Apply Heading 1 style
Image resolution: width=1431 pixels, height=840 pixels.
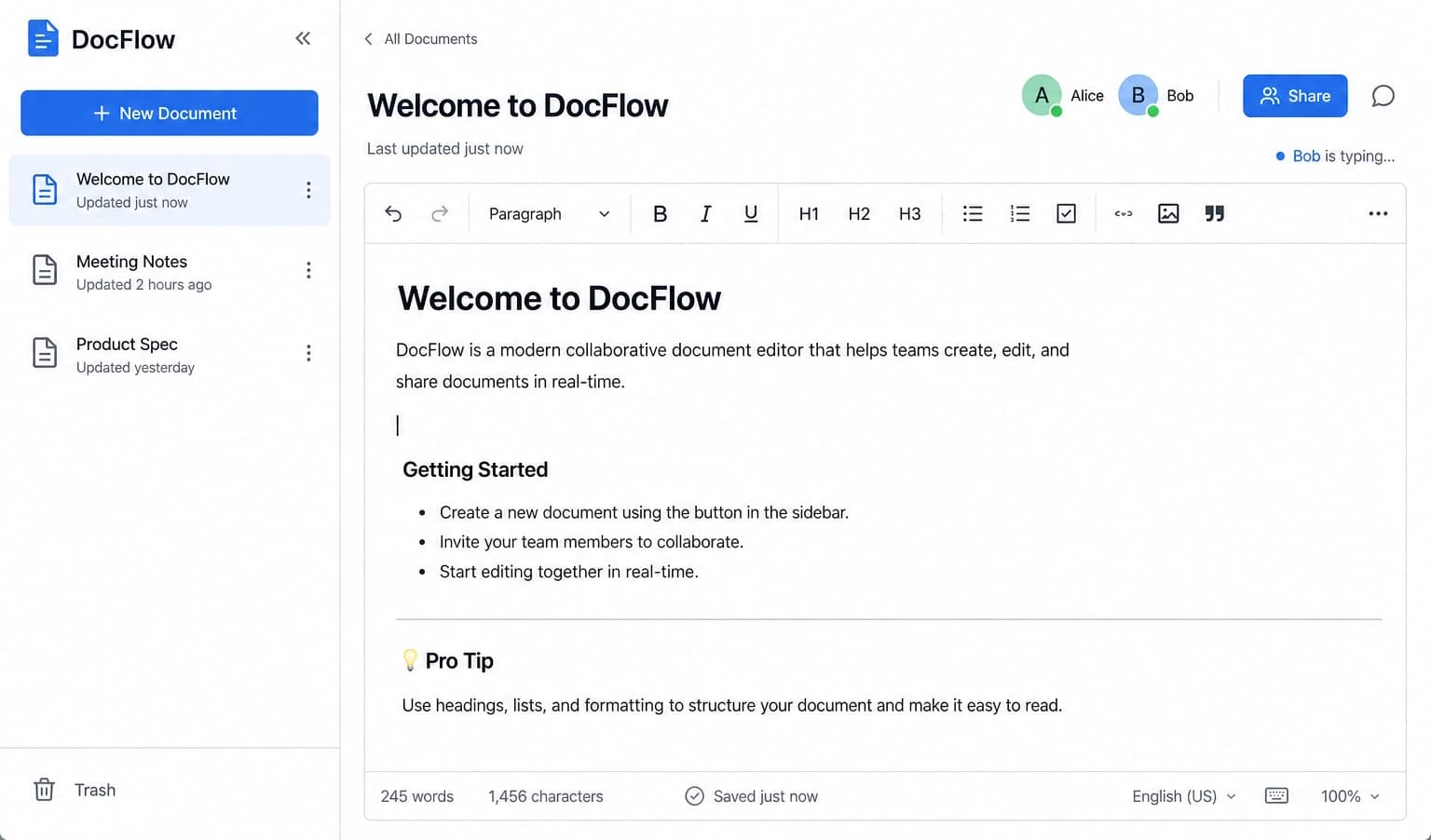tap(809, 213)
